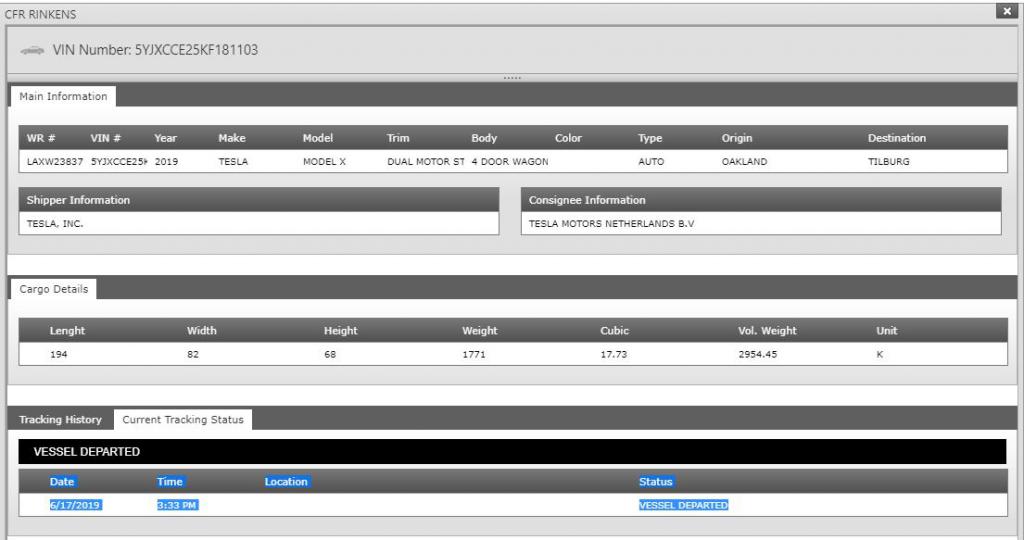Click the Unit column header
This screenshot has width=1024, height=540.
(886, 330)
